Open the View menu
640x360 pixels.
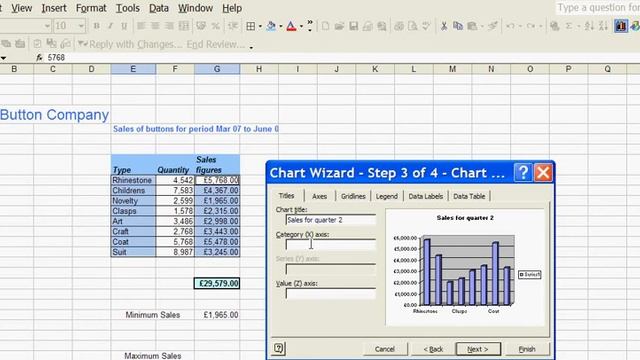(x=21, y=8)
